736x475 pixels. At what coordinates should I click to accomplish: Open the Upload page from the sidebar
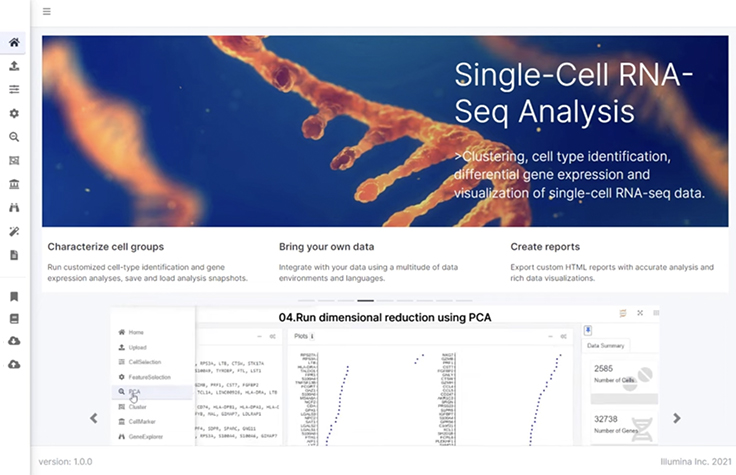[14, 66]
